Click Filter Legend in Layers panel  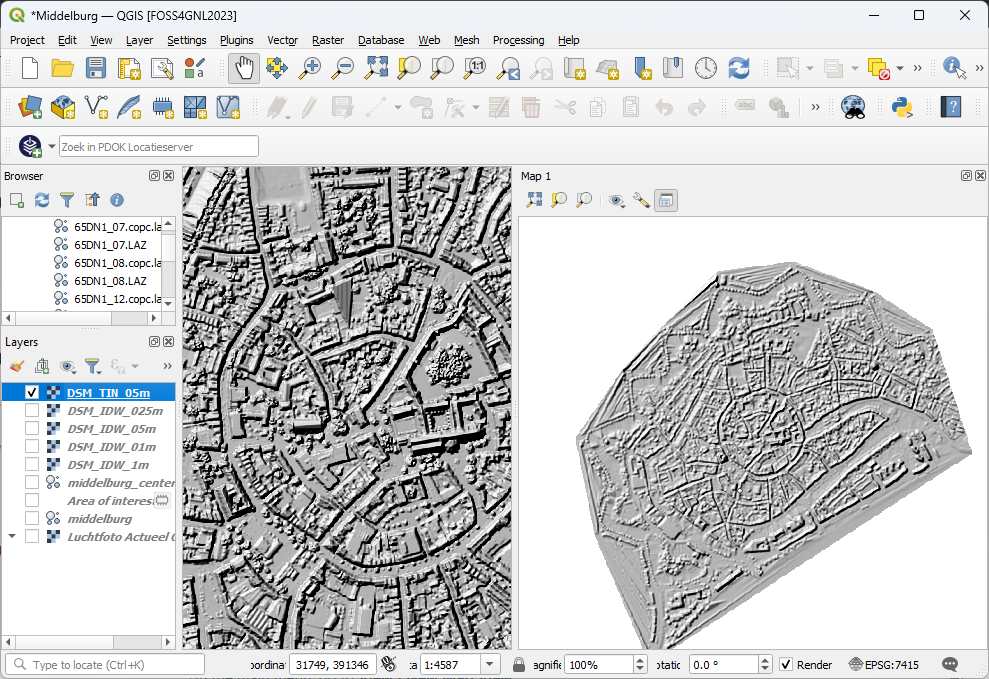(x=93, y=366)
